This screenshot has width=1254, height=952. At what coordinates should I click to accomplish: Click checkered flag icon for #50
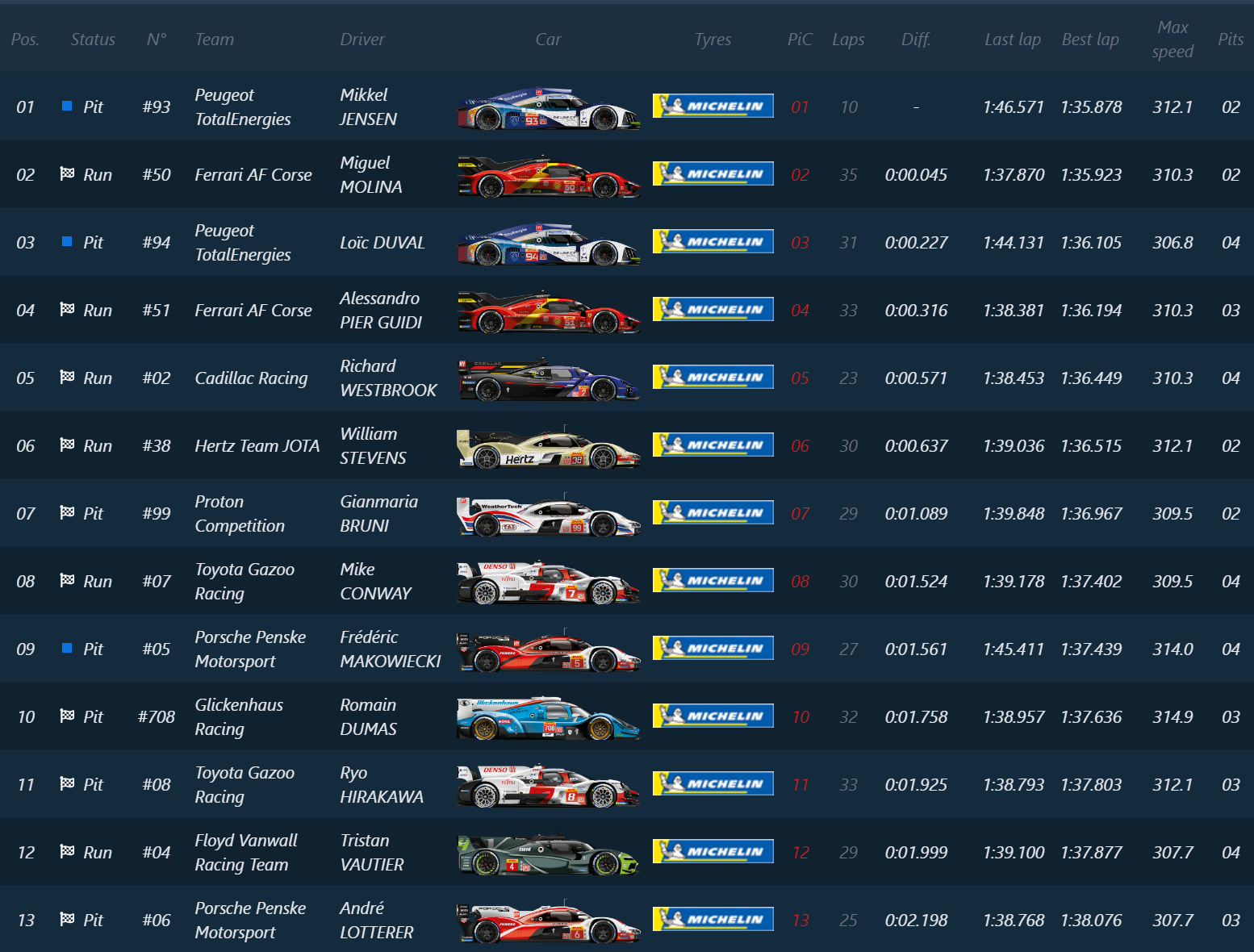pyautogui.click(x=67, y=173)
